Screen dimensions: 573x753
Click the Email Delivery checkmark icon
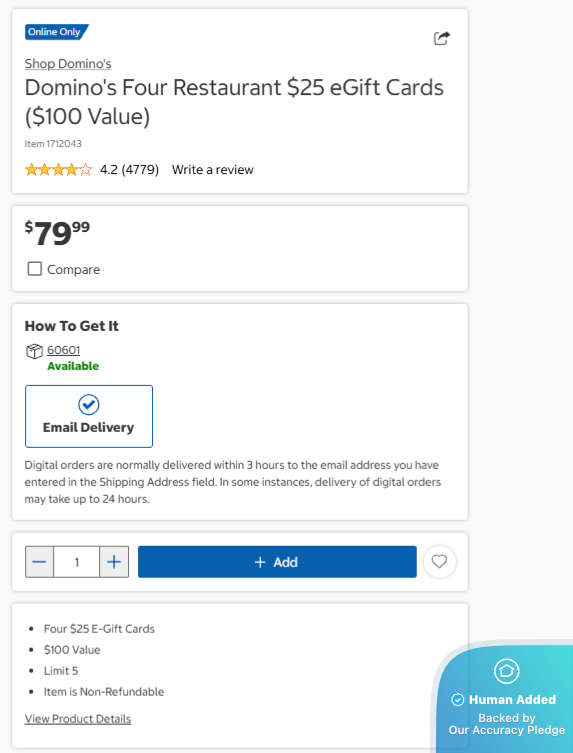(89, 405)
